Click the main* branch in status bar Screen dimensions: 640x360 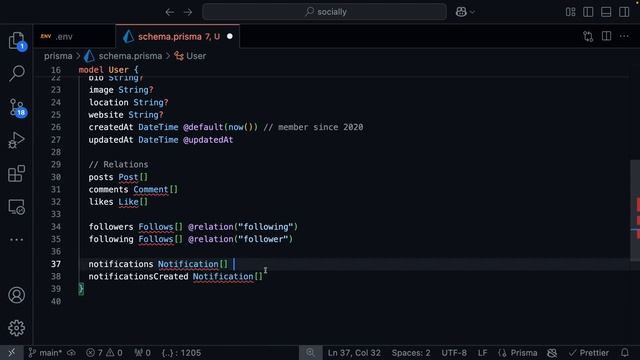click(45, 353)
